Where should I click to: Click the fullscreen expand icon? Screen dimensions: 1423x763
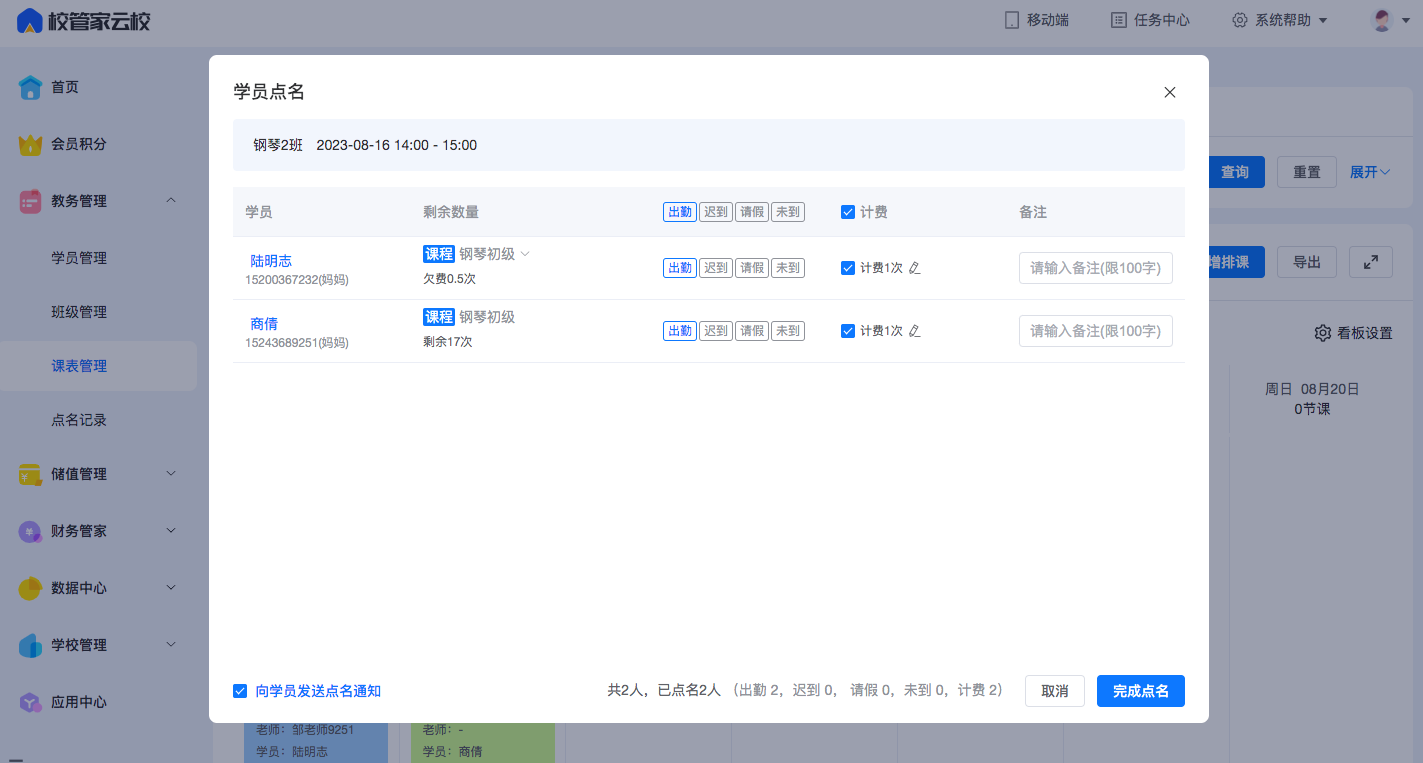pos(1370,262)
